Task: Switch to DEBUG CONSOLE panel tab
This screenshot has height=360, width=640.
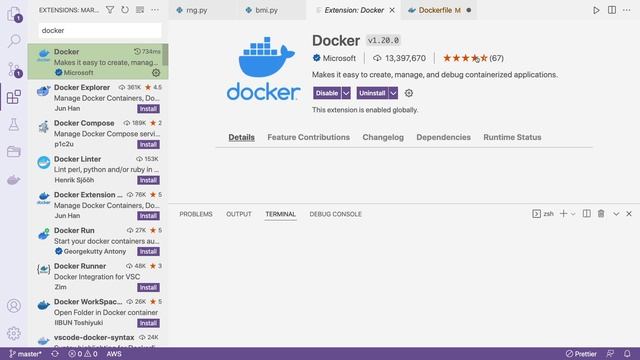Action: click(x=336, y=214)
